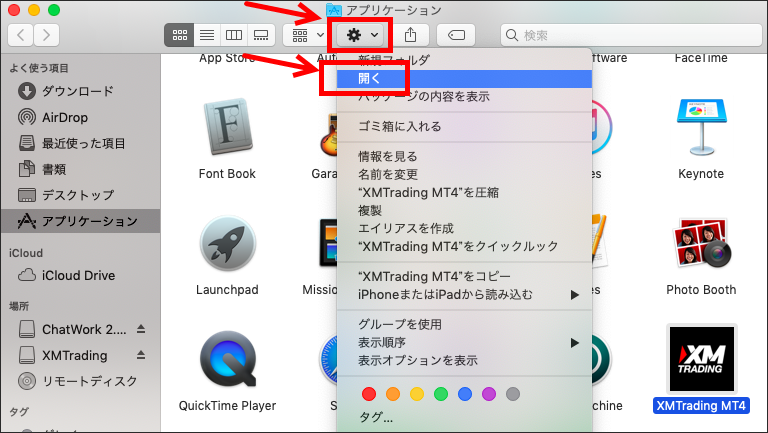This screenshot has height=433, width=768.
Task: Click the Font Book app icon
Action: pyautogui.click(x=227, y=129)
